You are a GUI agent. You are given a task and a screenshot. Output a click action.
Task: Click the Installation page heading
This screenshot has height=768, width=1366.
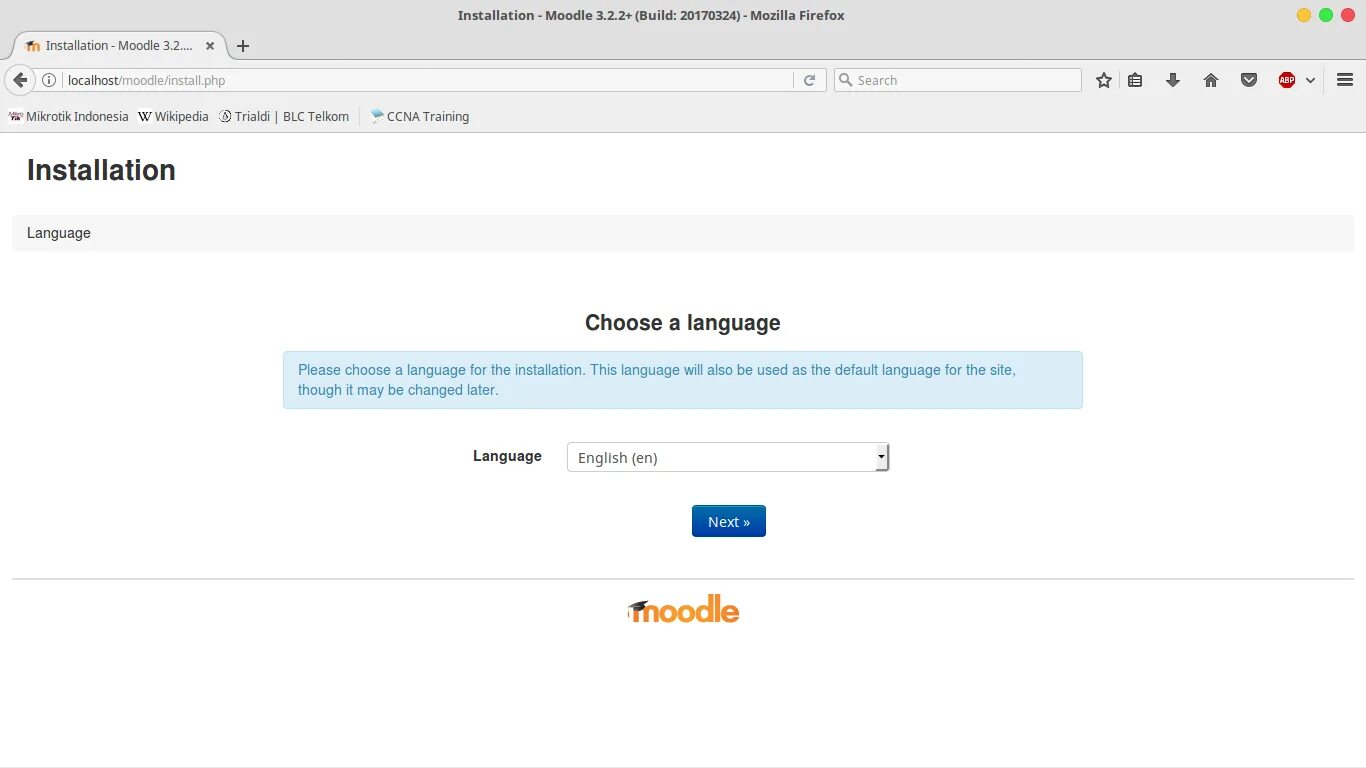point(101,170)
